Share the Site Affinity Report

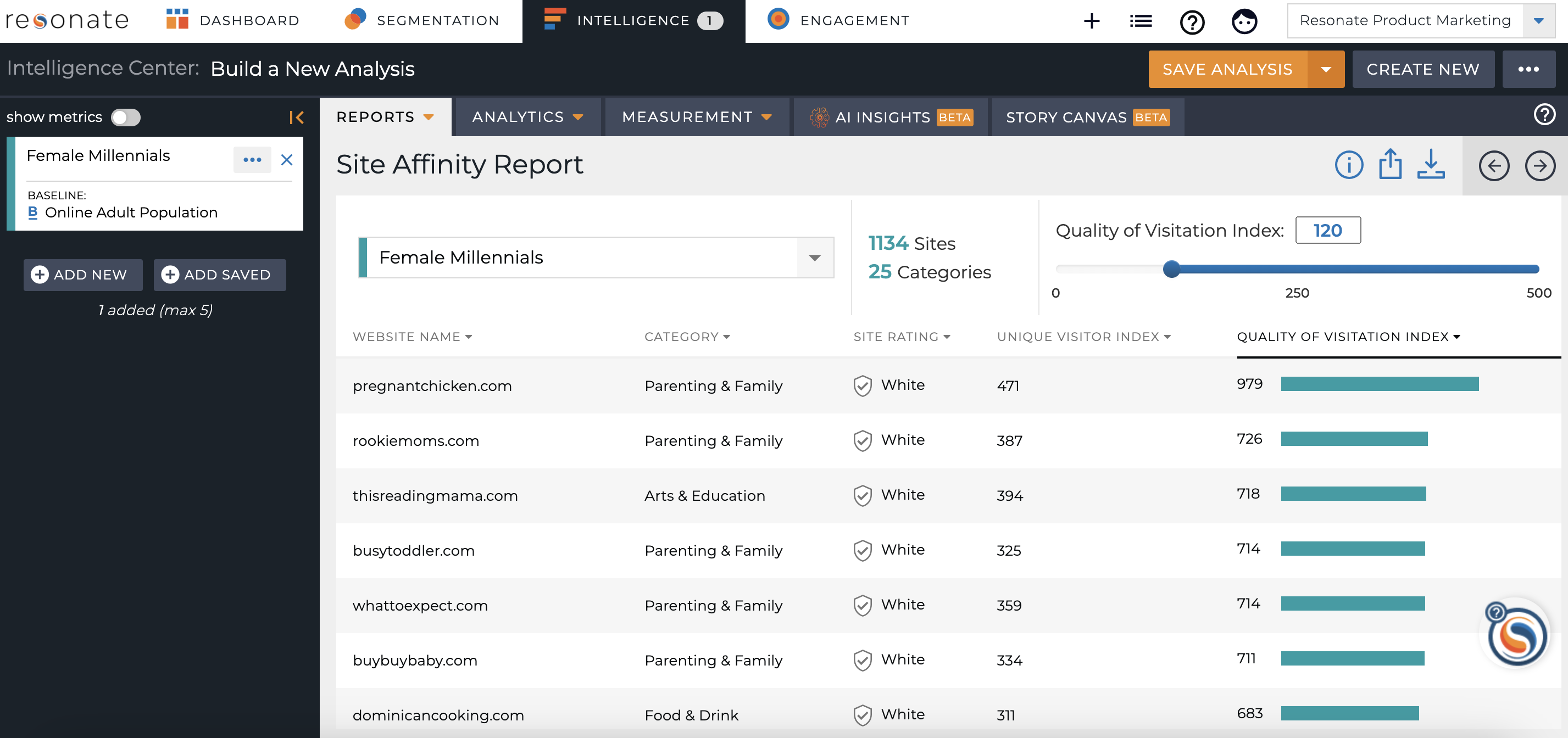coord(1390,164)
